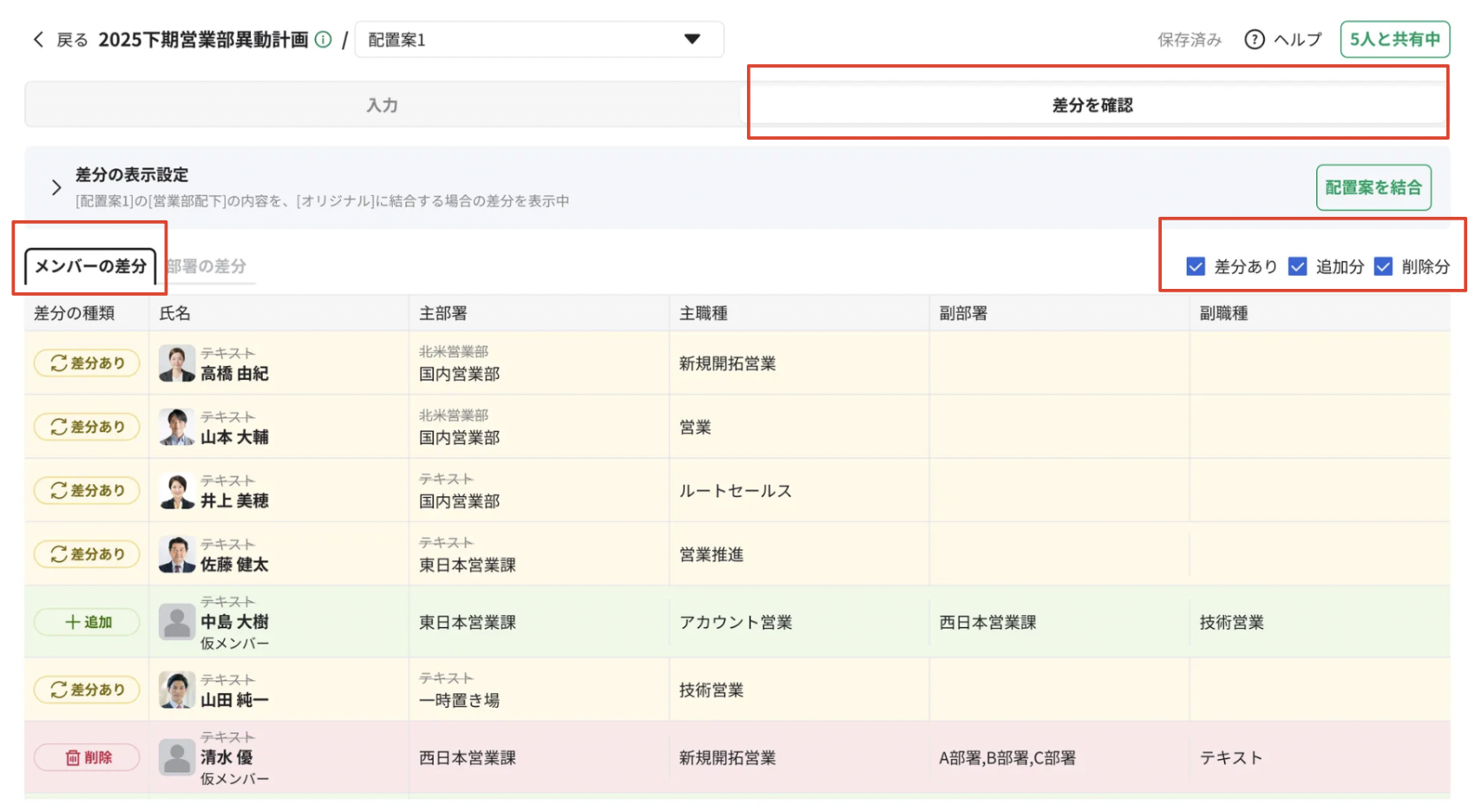
Task: Click 差分あり sync badge for 山田 純一
Action: (87, 690)
